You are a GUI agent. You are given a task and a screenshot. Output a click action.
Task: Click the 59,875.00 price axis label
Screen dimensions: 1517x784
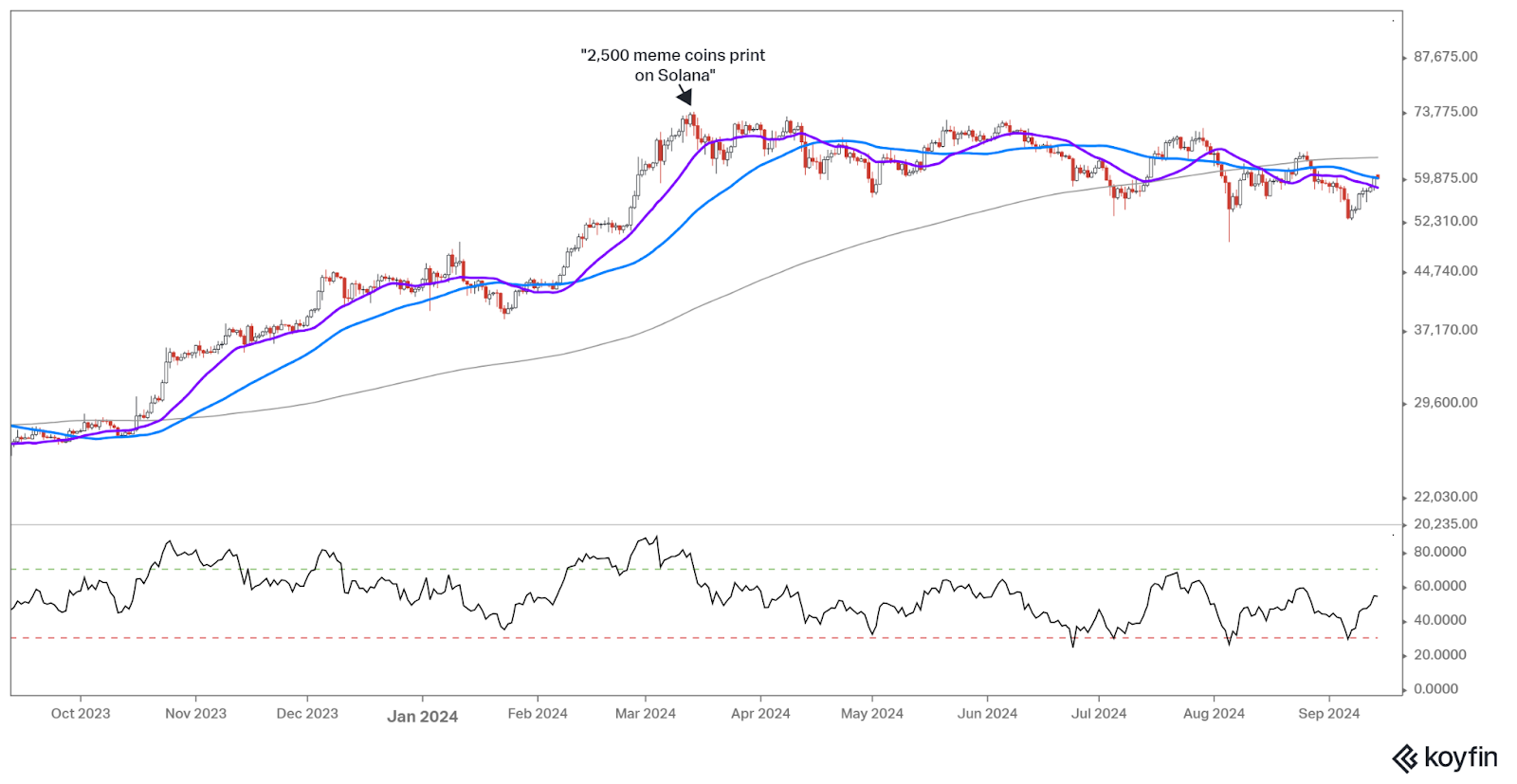coord(1445,178)
